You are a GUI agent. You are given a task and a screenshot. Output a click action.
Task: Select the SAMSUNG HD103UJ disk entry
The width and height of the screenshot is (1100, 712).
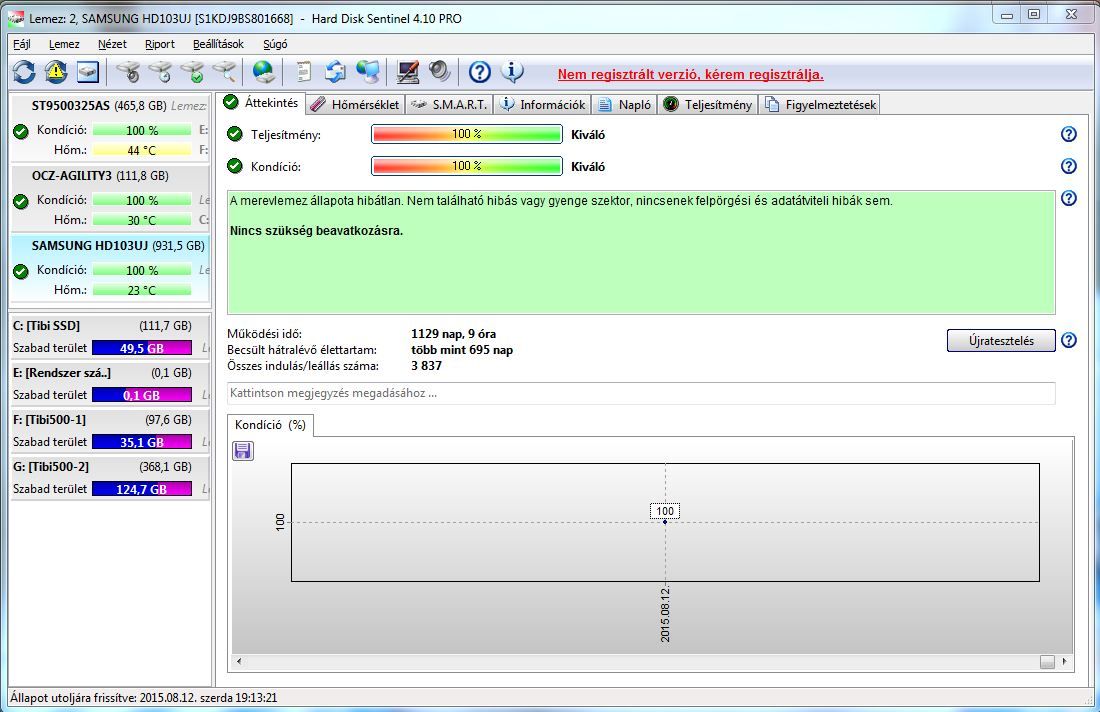coord(110,268)
